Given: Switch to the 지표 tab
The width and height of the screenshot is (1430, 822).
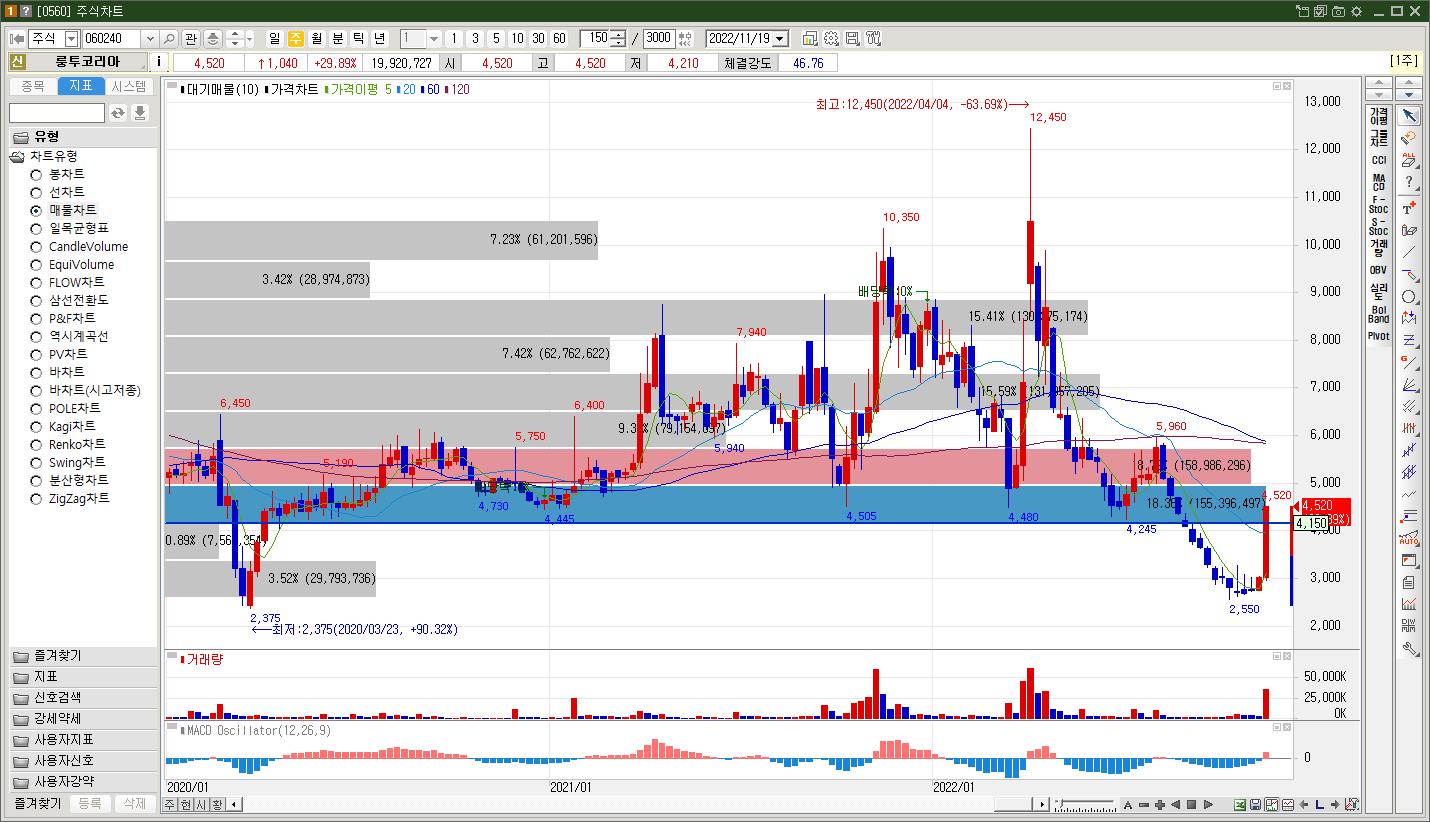Looking at the screenshot, I should tap(81, 87).
